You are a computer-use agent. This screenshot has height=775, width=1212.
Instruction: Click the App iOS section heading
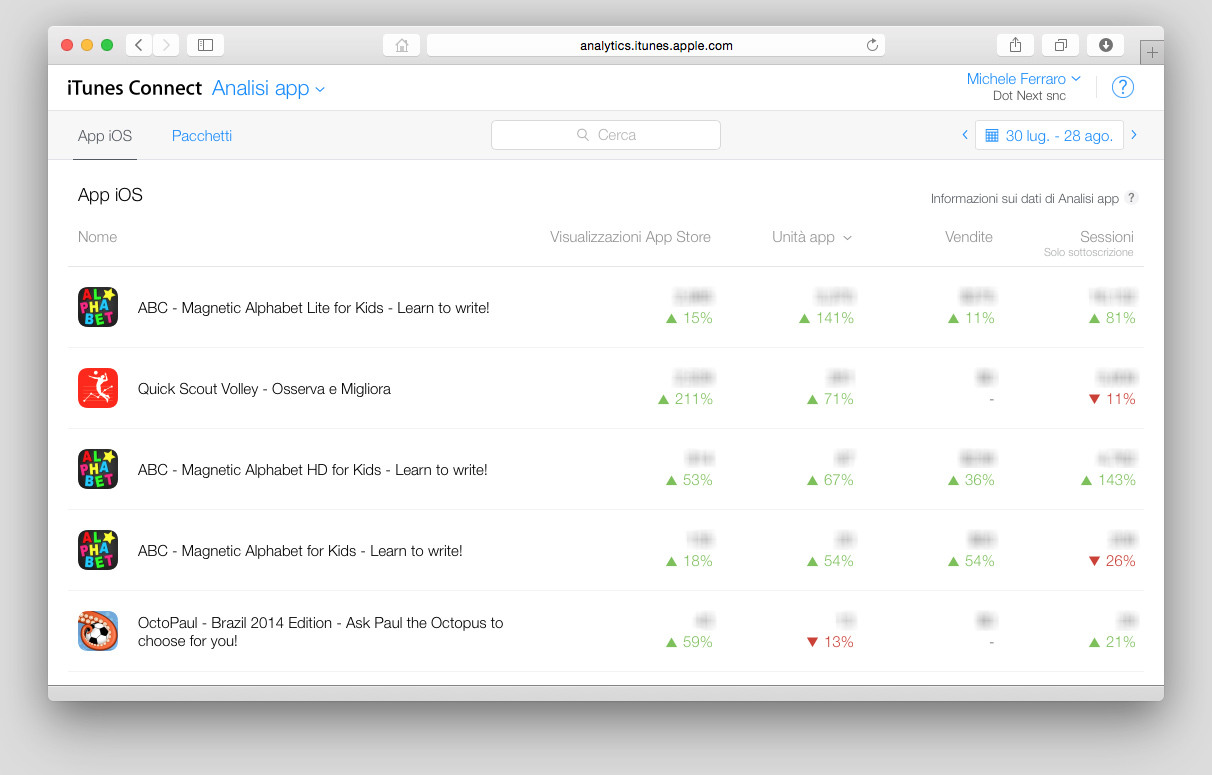[x=110, y=195]
